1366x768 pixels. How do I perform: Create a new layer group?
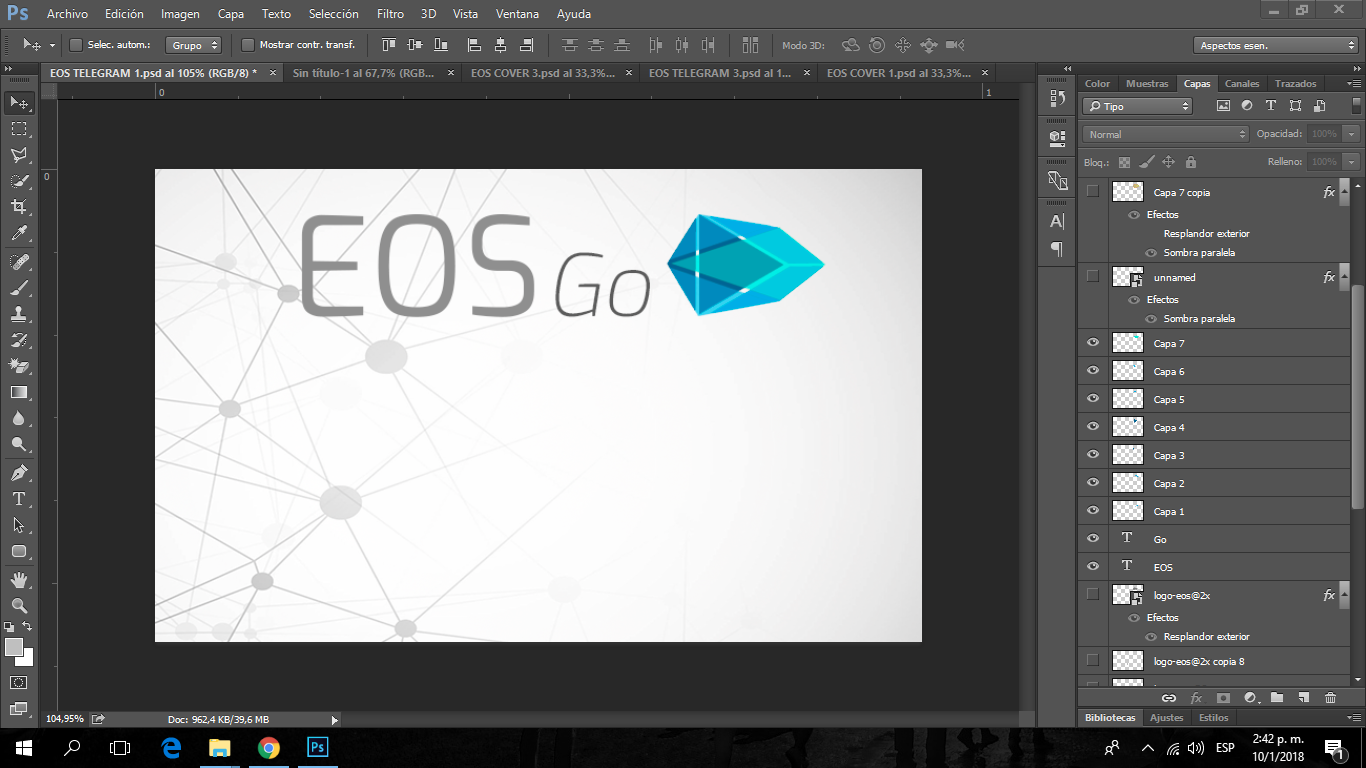1276,698
